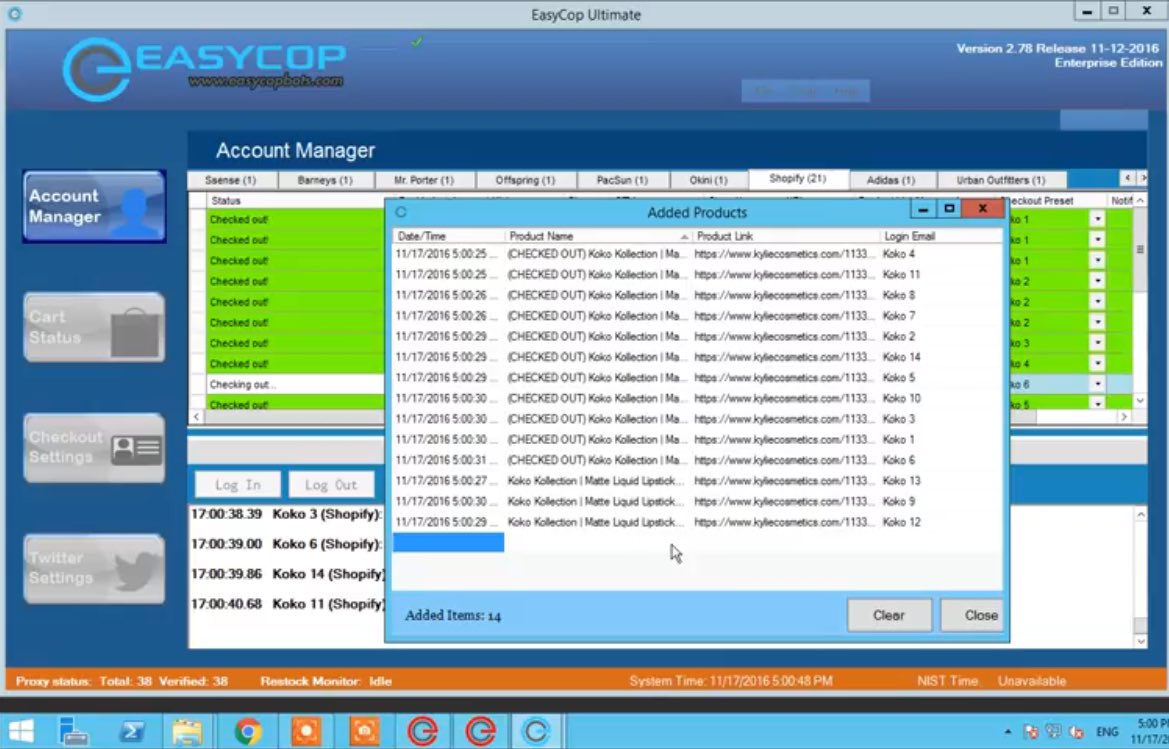Viewport: 1169px width, 749px height.
Task: Click log panel scroll-up arrow
Action: [x=1141, y=514]
